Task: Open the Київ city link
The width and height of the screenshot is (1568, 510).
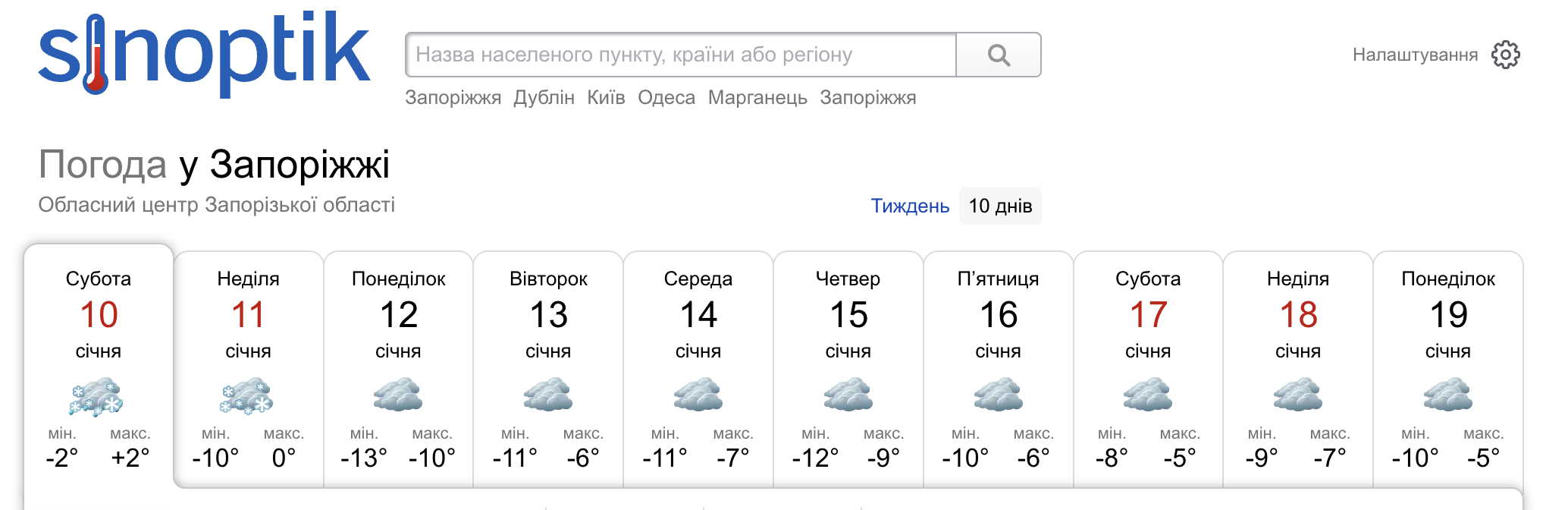Action: [x=606, y=98]
